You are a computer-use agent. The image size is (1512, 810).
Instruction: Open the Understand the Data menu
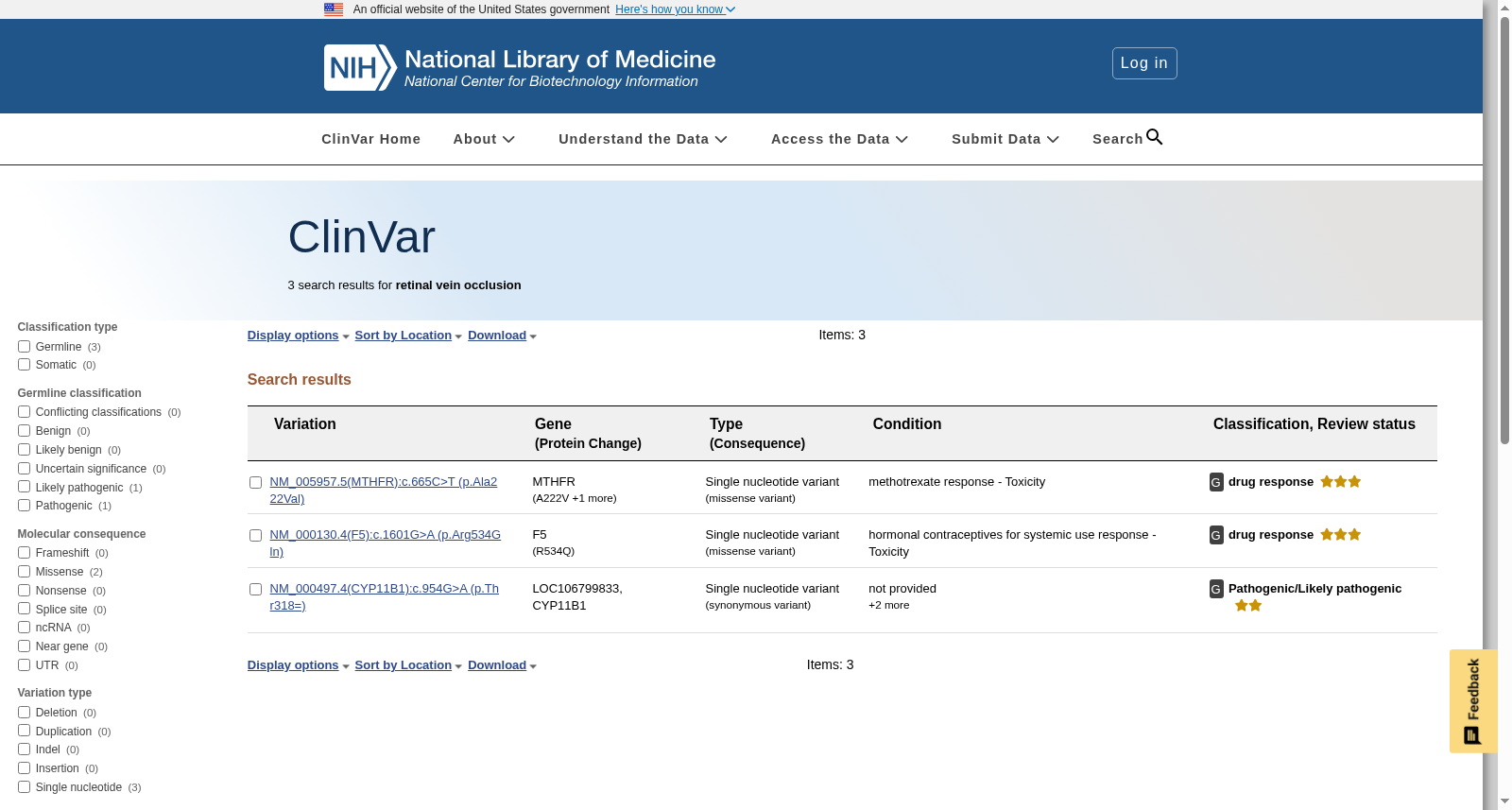[643, 139]
